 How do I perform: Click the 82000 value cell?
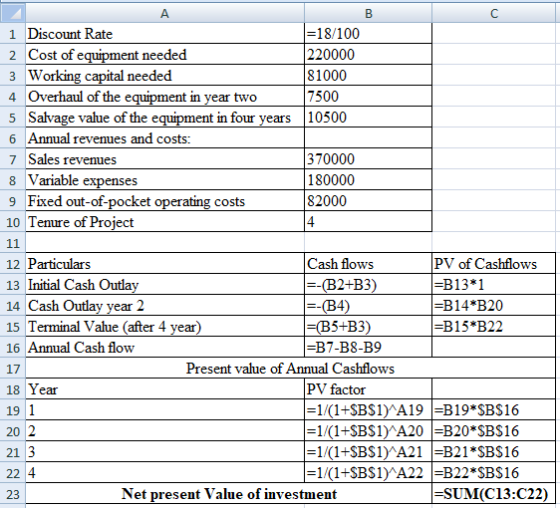[x=368, y=201]
